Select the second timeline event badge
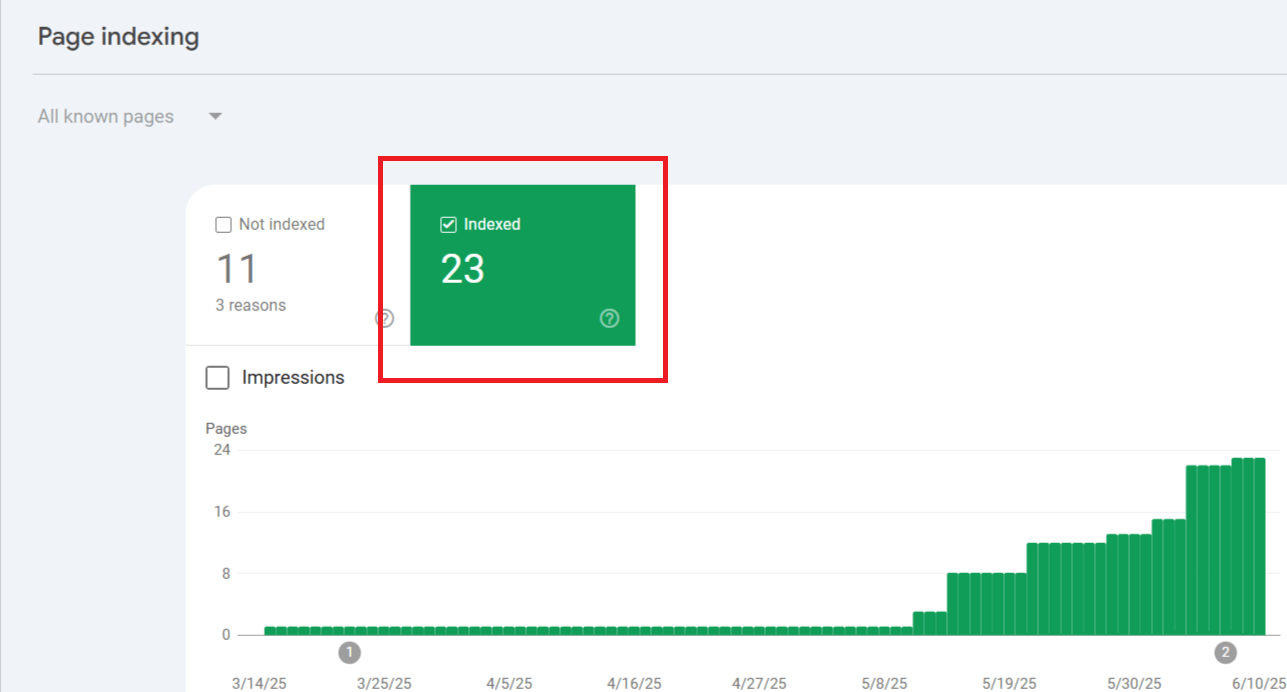Screen dimensions: 1287x692 click(x=1224, y=652)
